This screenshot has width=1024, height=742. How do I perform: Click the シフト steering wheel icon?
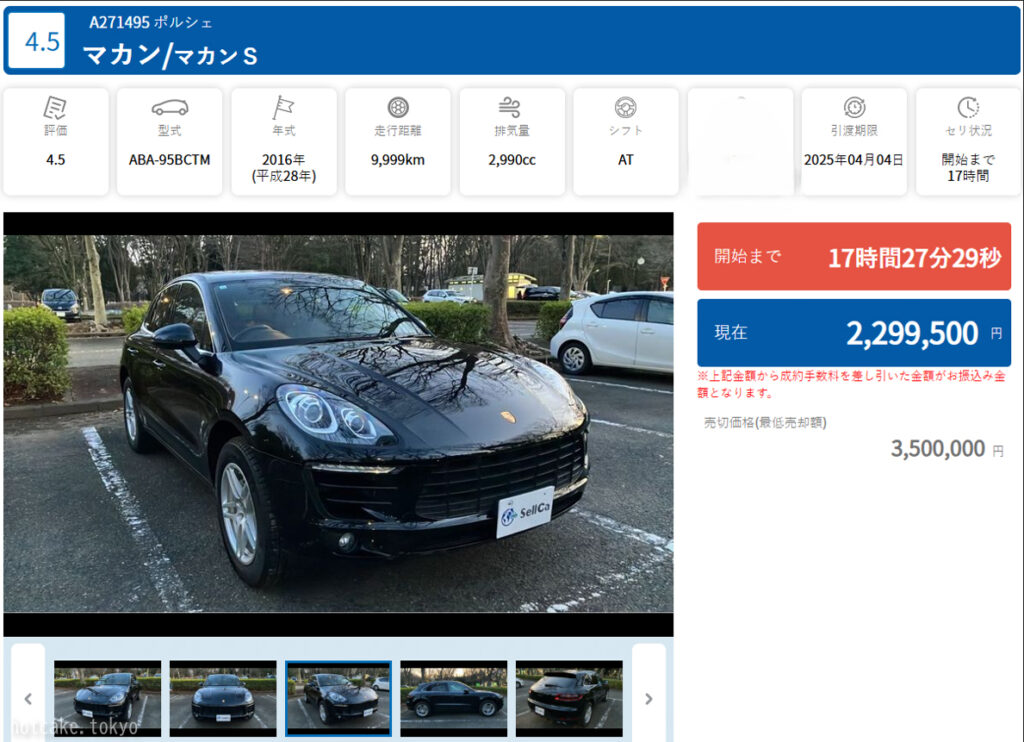(626, 107)
